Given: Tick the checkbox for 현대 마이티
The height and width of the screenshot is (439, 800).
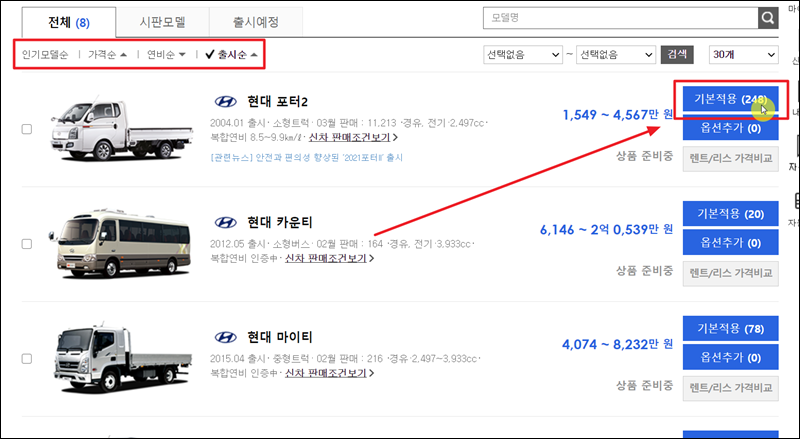Looking at the screenshot, I should click(27, 359).
